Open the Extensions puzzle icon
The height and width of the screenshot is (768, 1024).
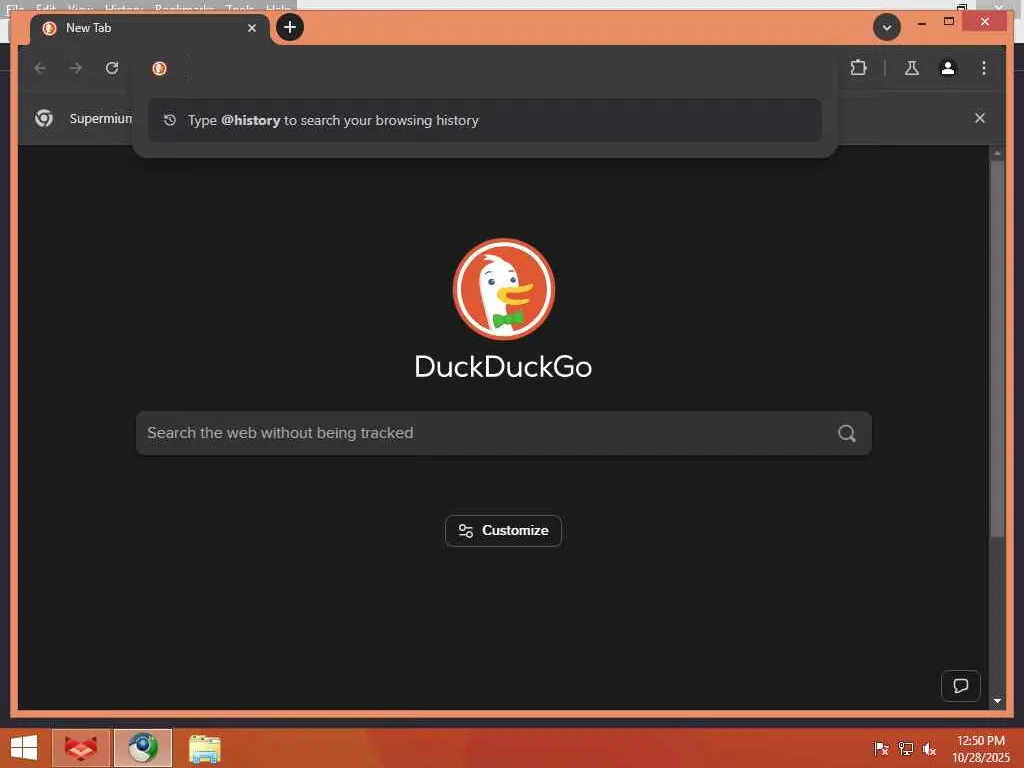(858, 68)
